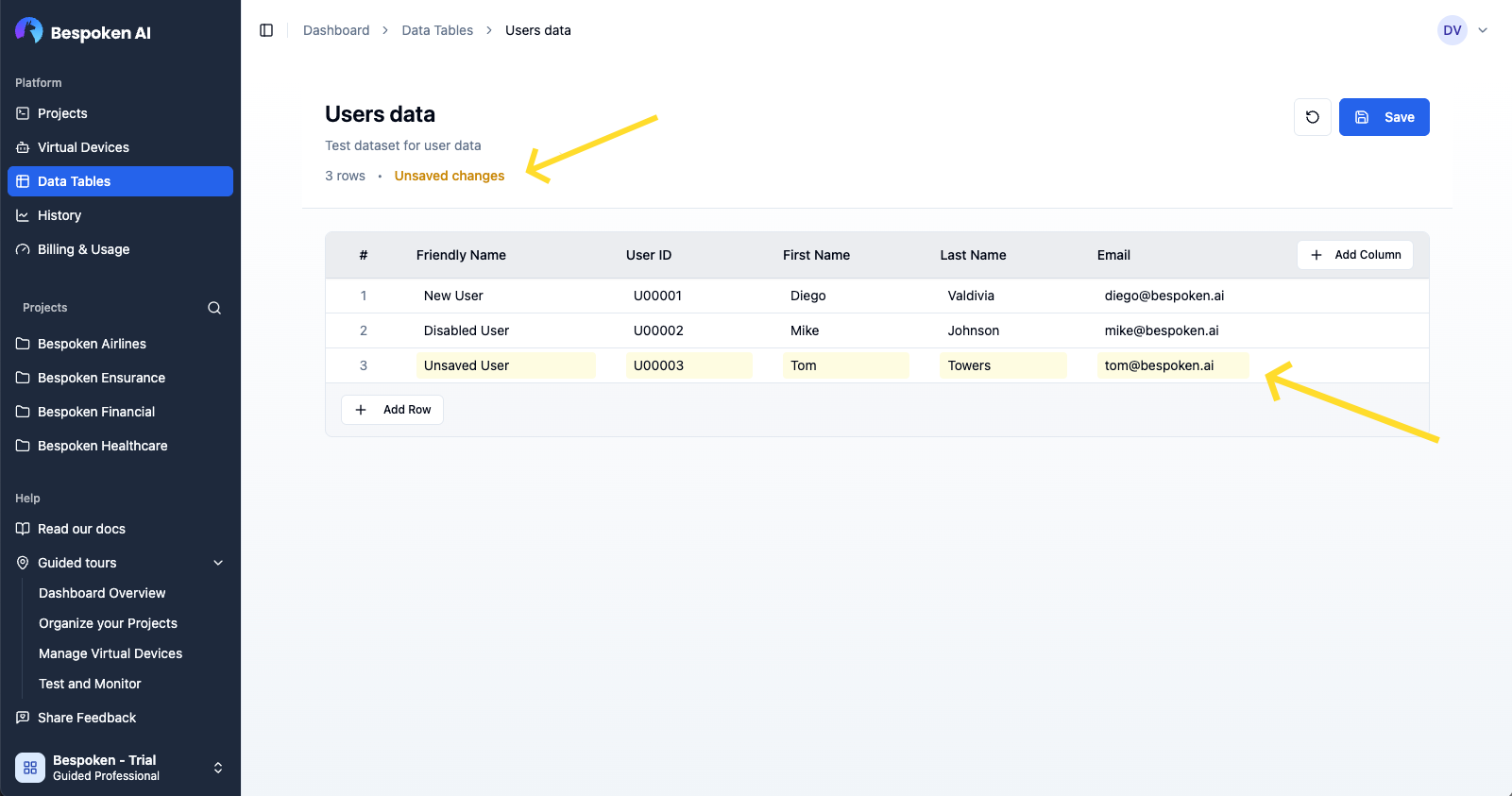Collapse the Guided tours section
The image size is (1512, 796).
[218, 563]
